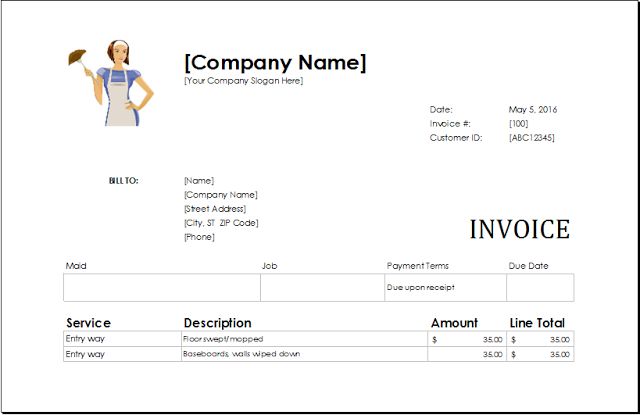Click Baseboards, walls wiped down cell
Image resolution: width=640 pixels, height=415 pixels.
(304, 354)
